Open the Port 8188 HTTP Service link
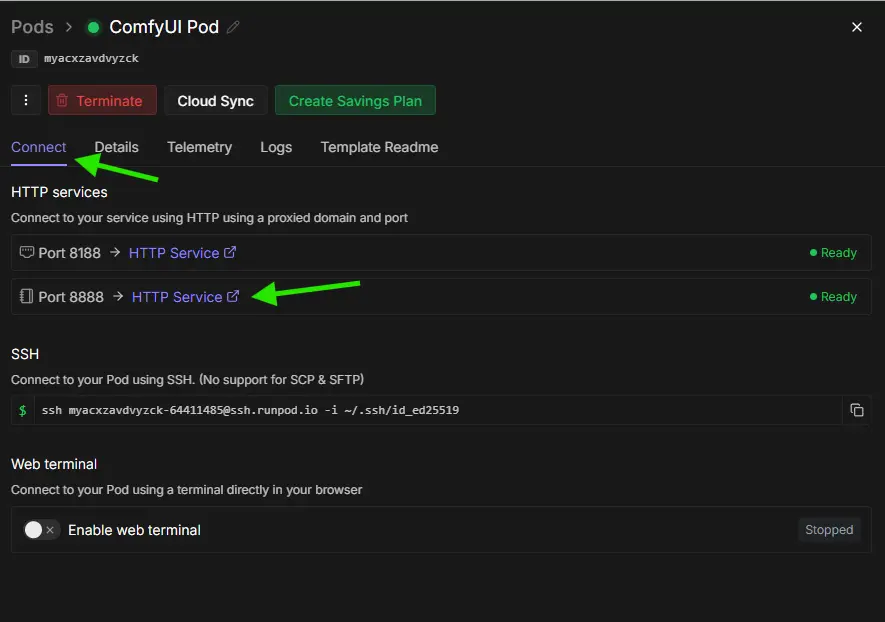The image size is (885, 622). click(174, 253)
